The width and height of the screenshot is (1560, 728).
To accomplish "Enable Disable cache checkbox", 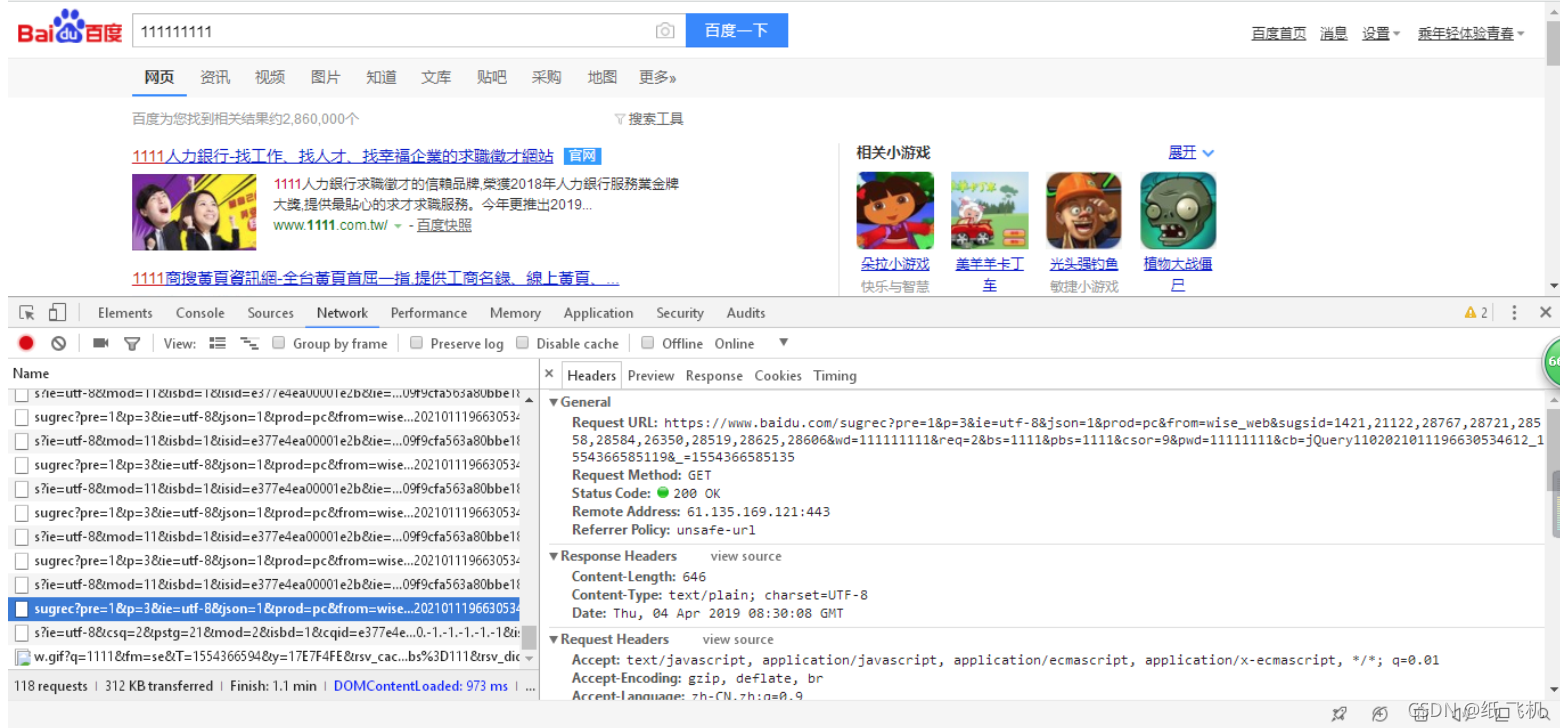I will point(522,343).
